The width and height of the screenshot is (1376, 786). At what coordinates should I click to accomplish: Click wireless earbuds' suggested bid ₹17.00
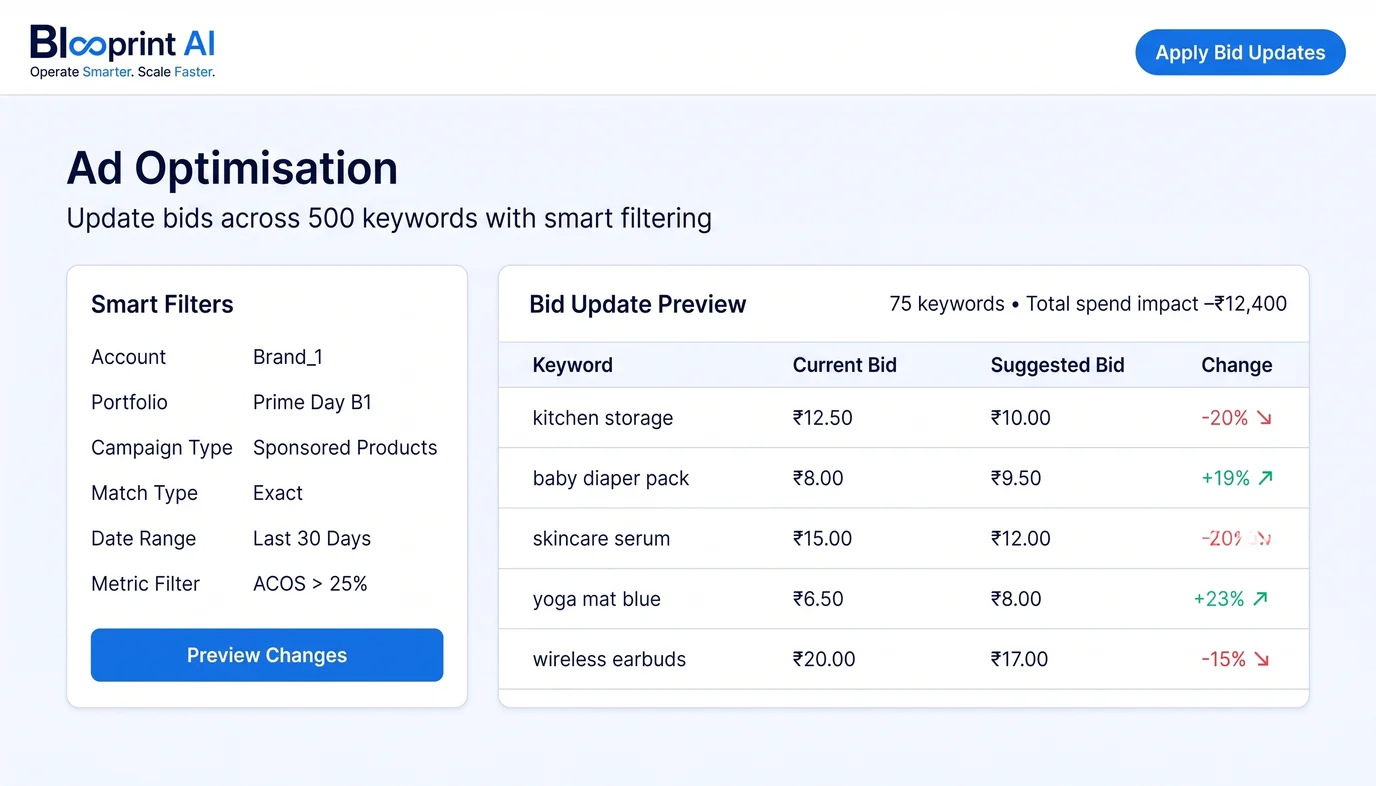(1020, 659)
